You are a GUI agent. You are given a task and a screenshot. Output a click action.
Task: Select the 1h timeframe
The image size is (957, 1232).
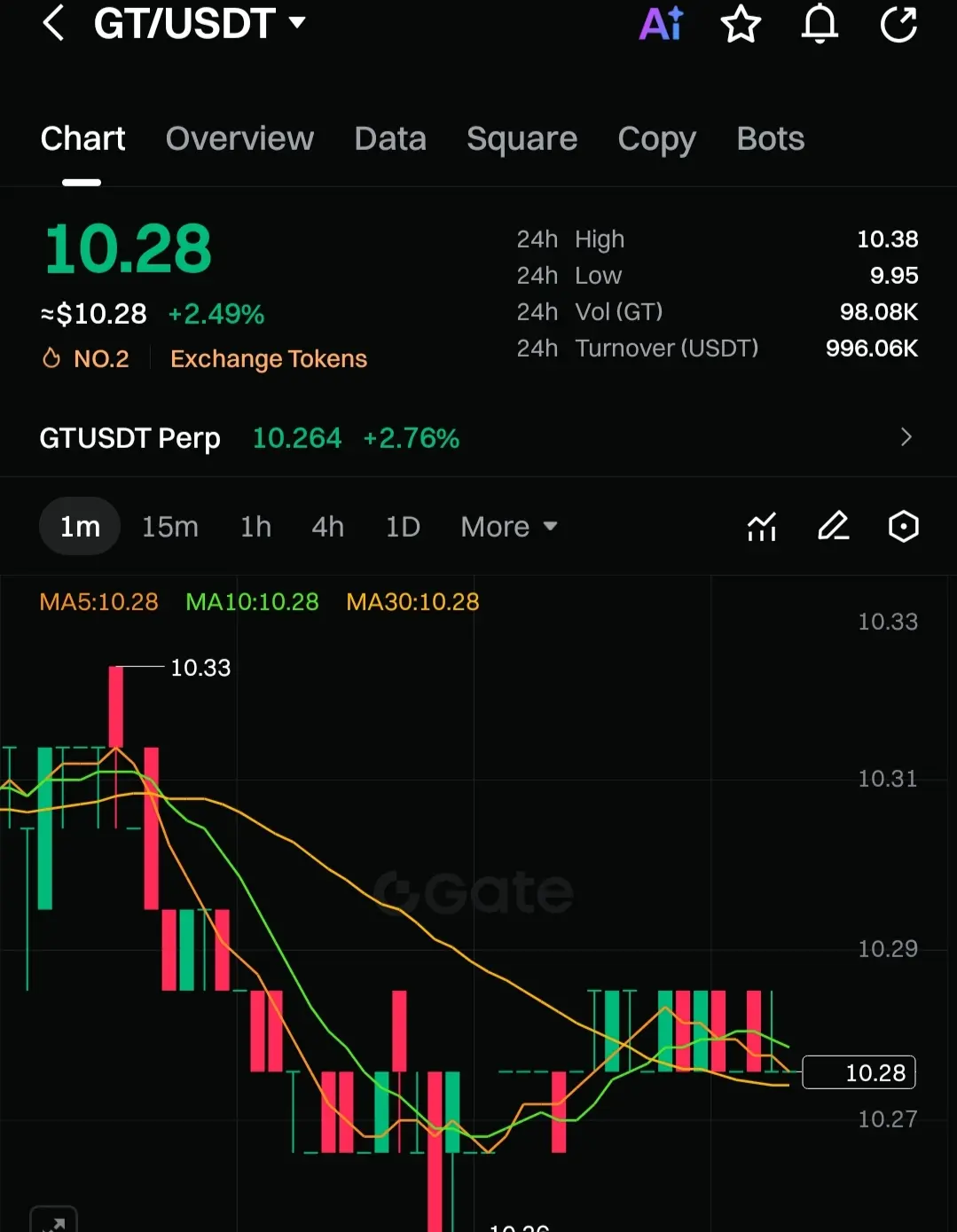tap(255, 526)
